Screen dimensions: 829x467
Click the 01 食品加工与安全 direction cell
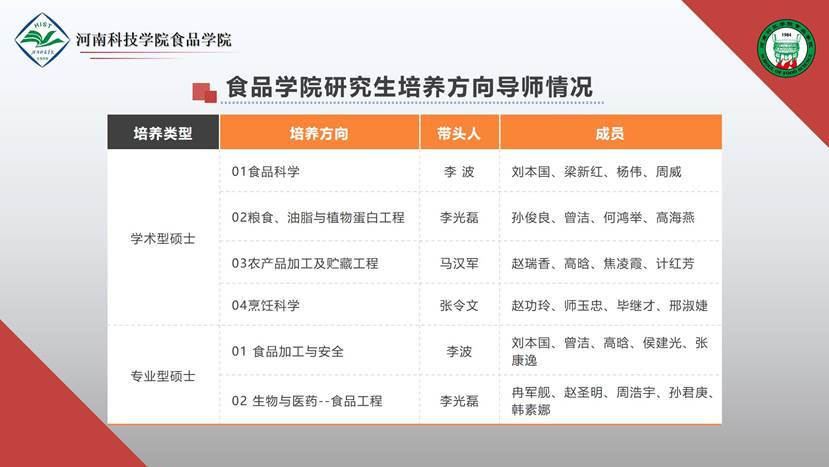[287, 351]
